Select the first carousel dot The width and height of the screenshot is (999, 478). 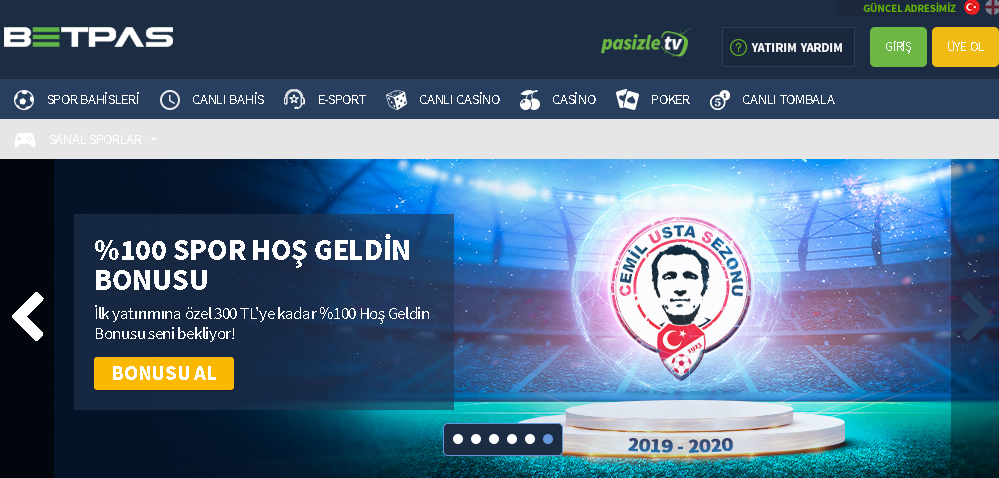[x=457, y=439]
